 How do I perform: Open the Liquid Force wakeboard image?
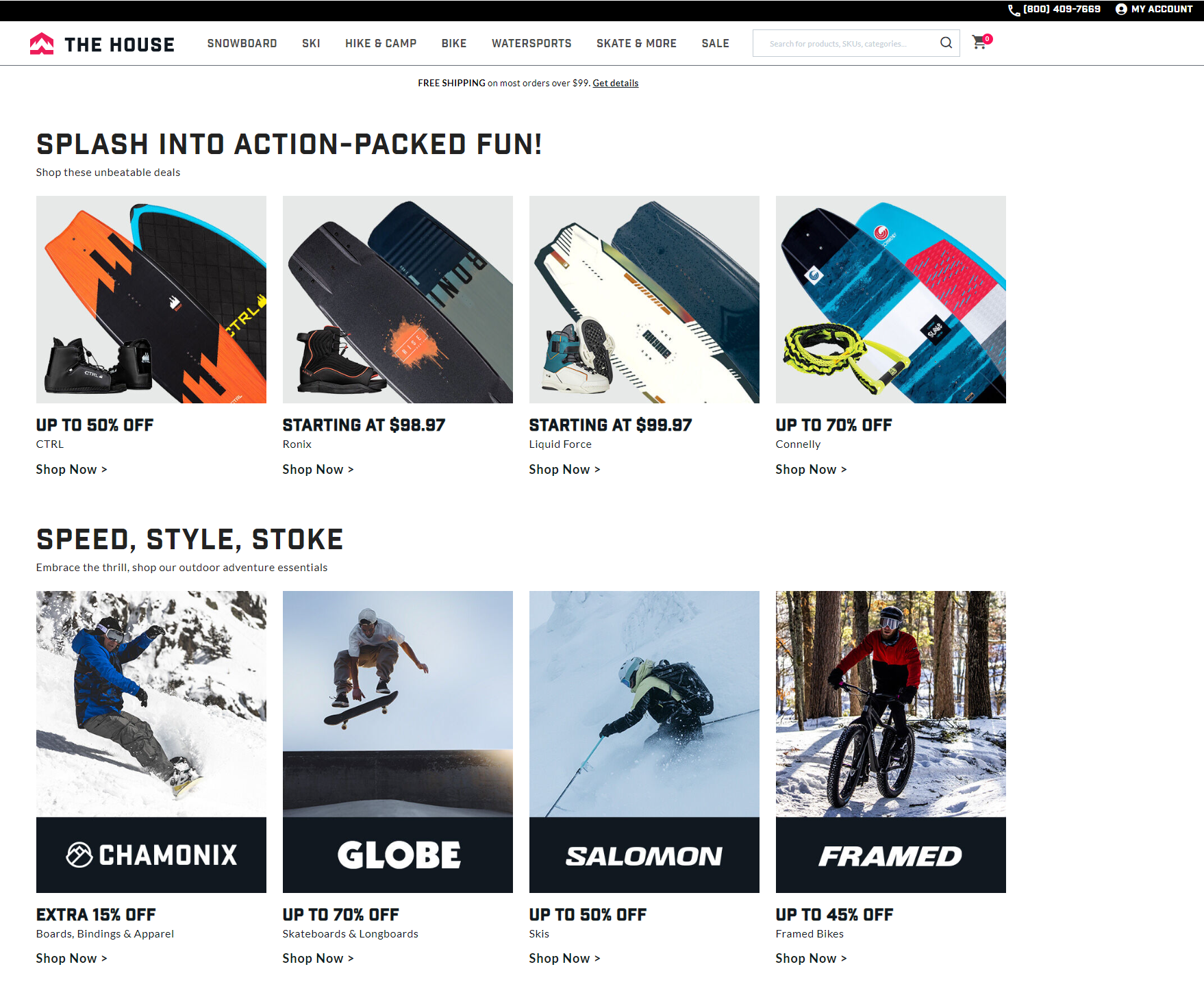[644, 299]
